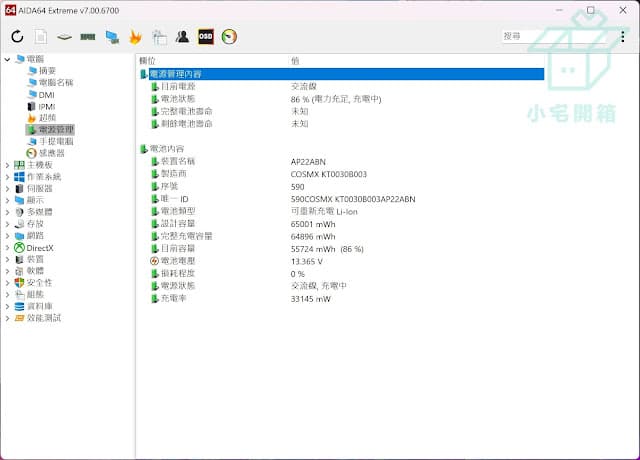This screenshot has width=640, height=460.
Task: Click the value 86 % (電力充足, 充電中)
Action: [x=336, y=99]
